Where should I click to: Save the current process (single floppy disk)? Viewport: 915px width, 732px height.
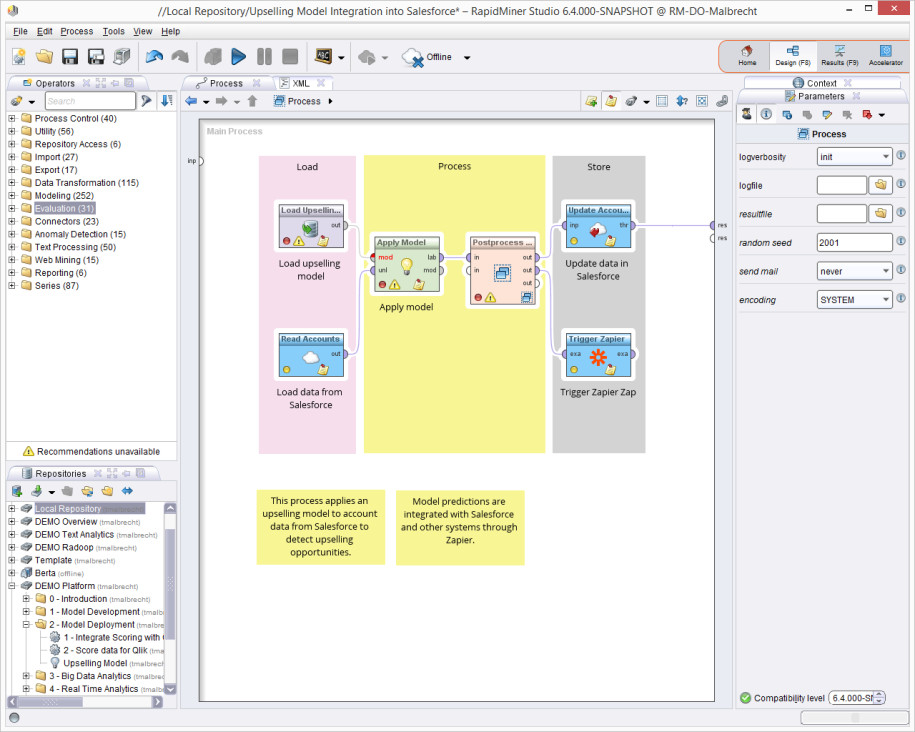pos(70,57)
